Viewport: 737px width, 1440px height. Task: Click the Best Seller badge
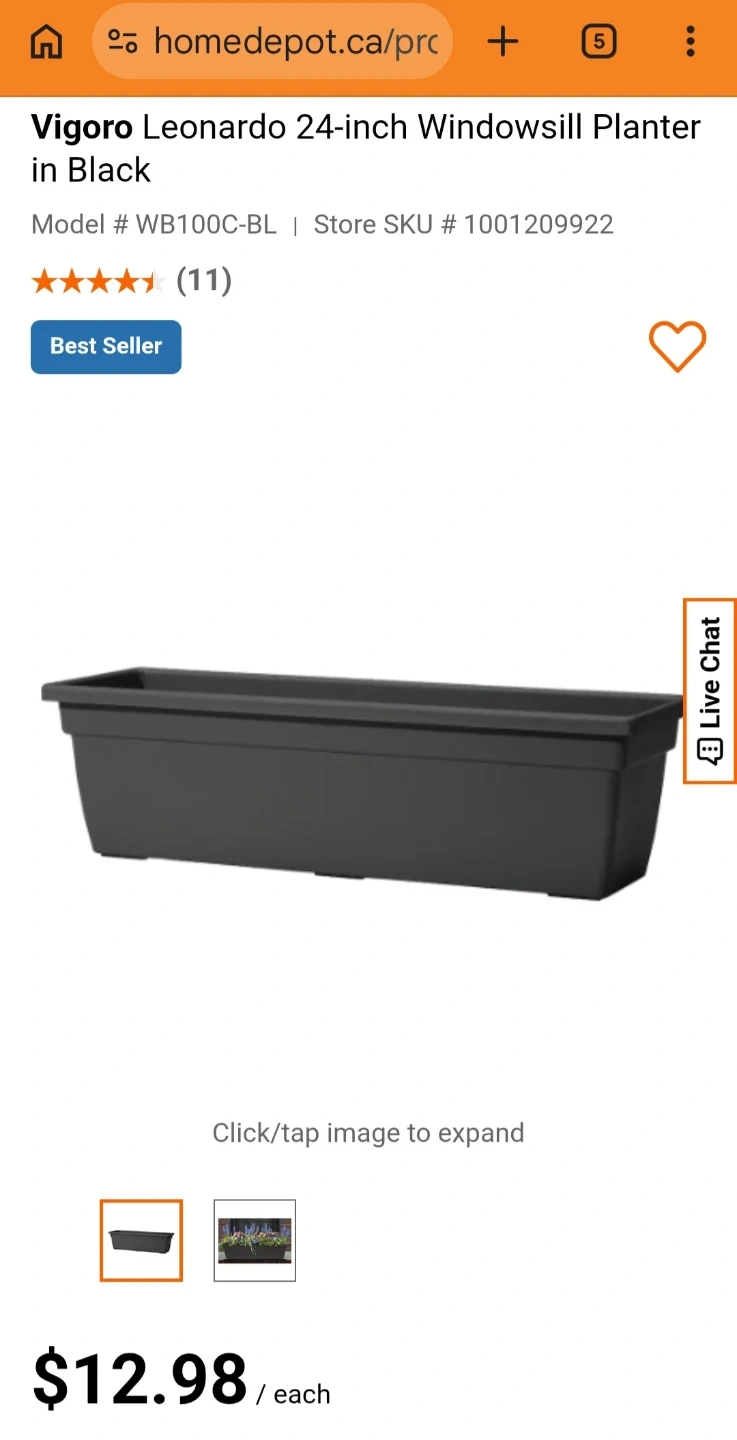point(106,346)
